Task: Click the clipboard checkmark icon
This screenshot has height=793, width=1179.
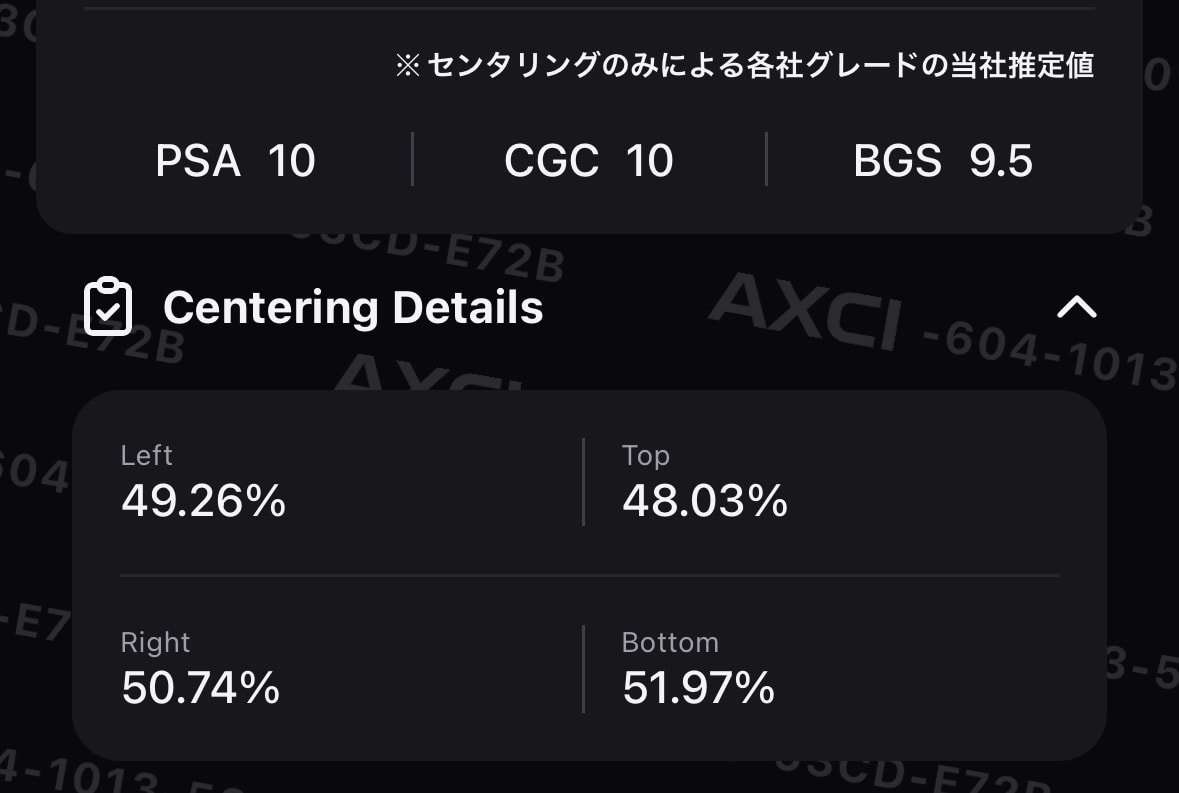Action: (108, 307)
